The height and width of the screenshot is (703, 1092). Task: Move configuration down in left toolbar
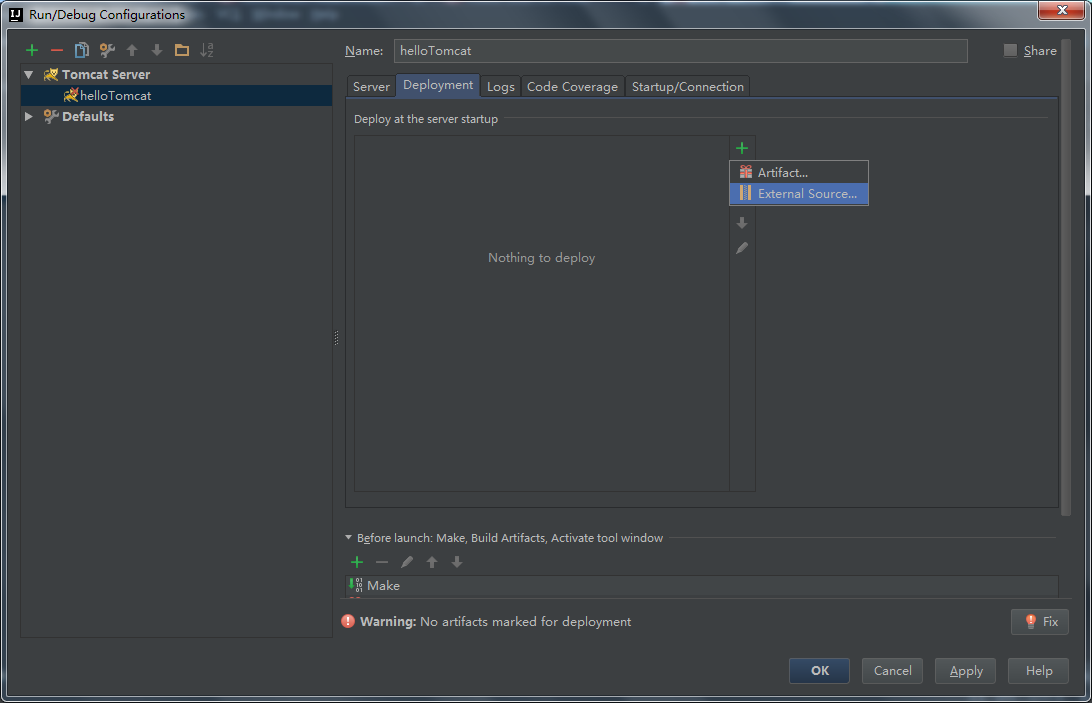(157, 50)
